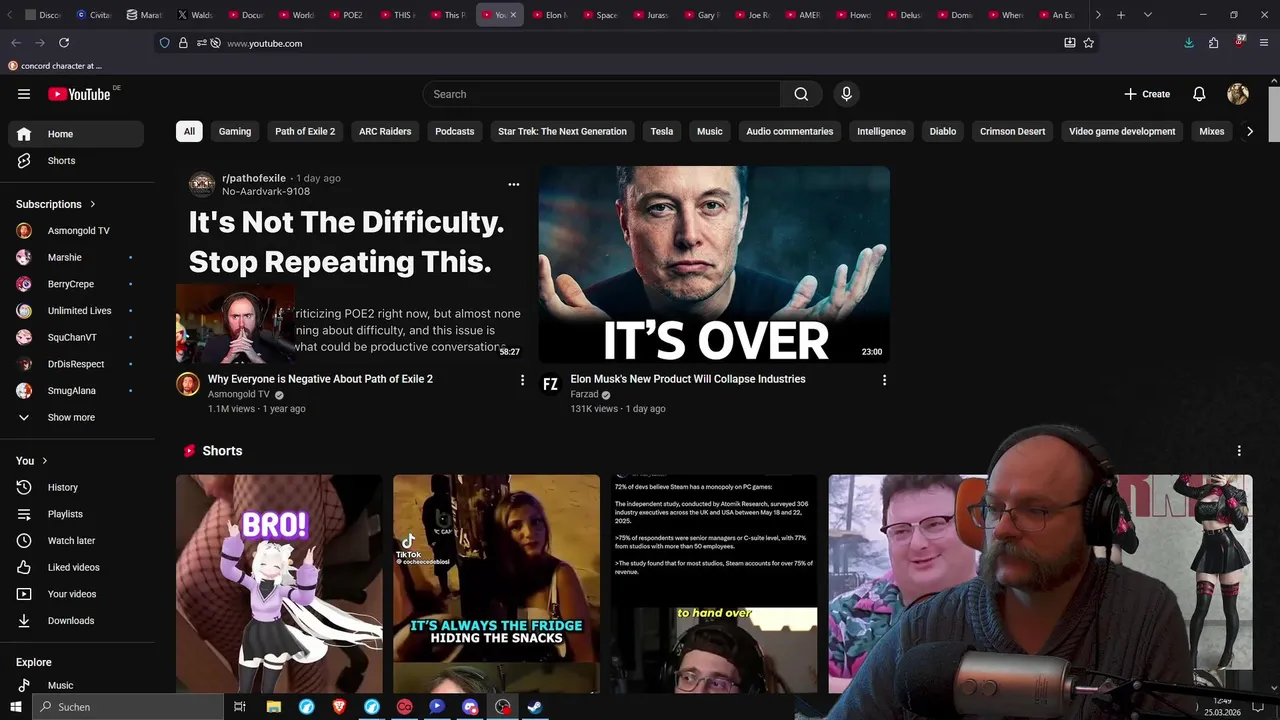Open SmugAlana subscription
Image resolution: width=1280 pixels, height=720 pixels.
[x=76, y=391]
